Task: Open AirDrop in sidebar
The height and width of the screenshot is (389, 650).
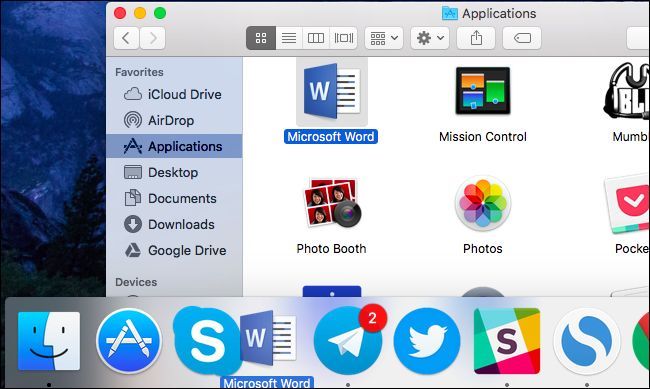Action: click(174, 120)
